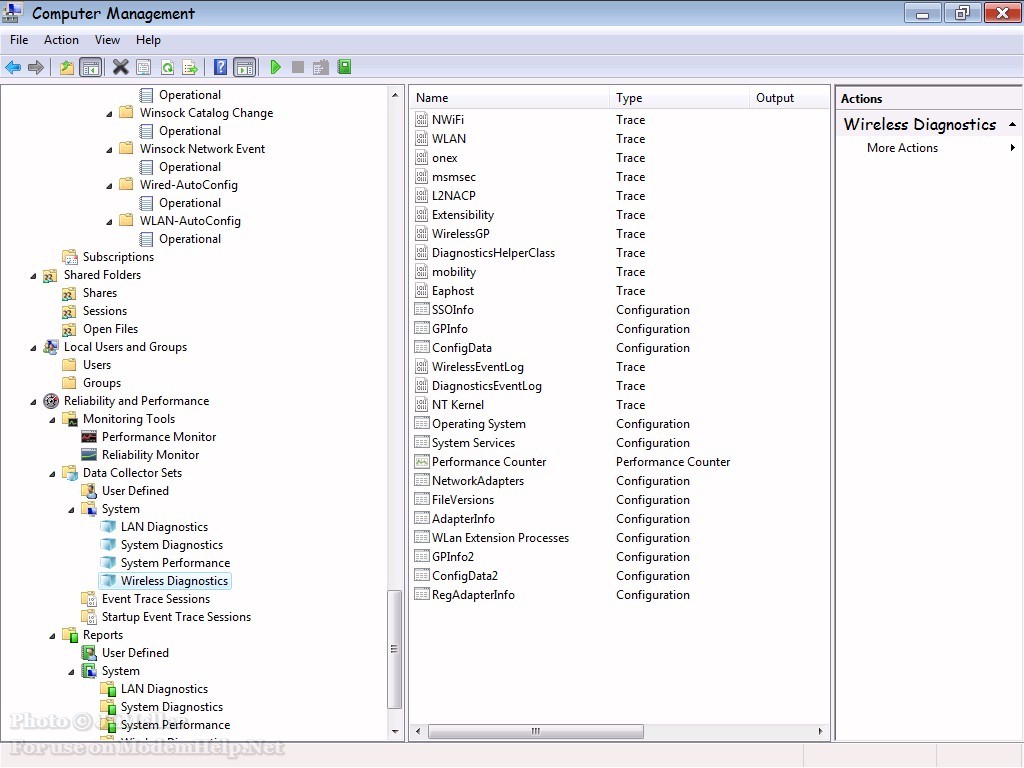Collapse the WLAN-AutoConfig node
This screenshot has width=1024, height=768.
109,222
